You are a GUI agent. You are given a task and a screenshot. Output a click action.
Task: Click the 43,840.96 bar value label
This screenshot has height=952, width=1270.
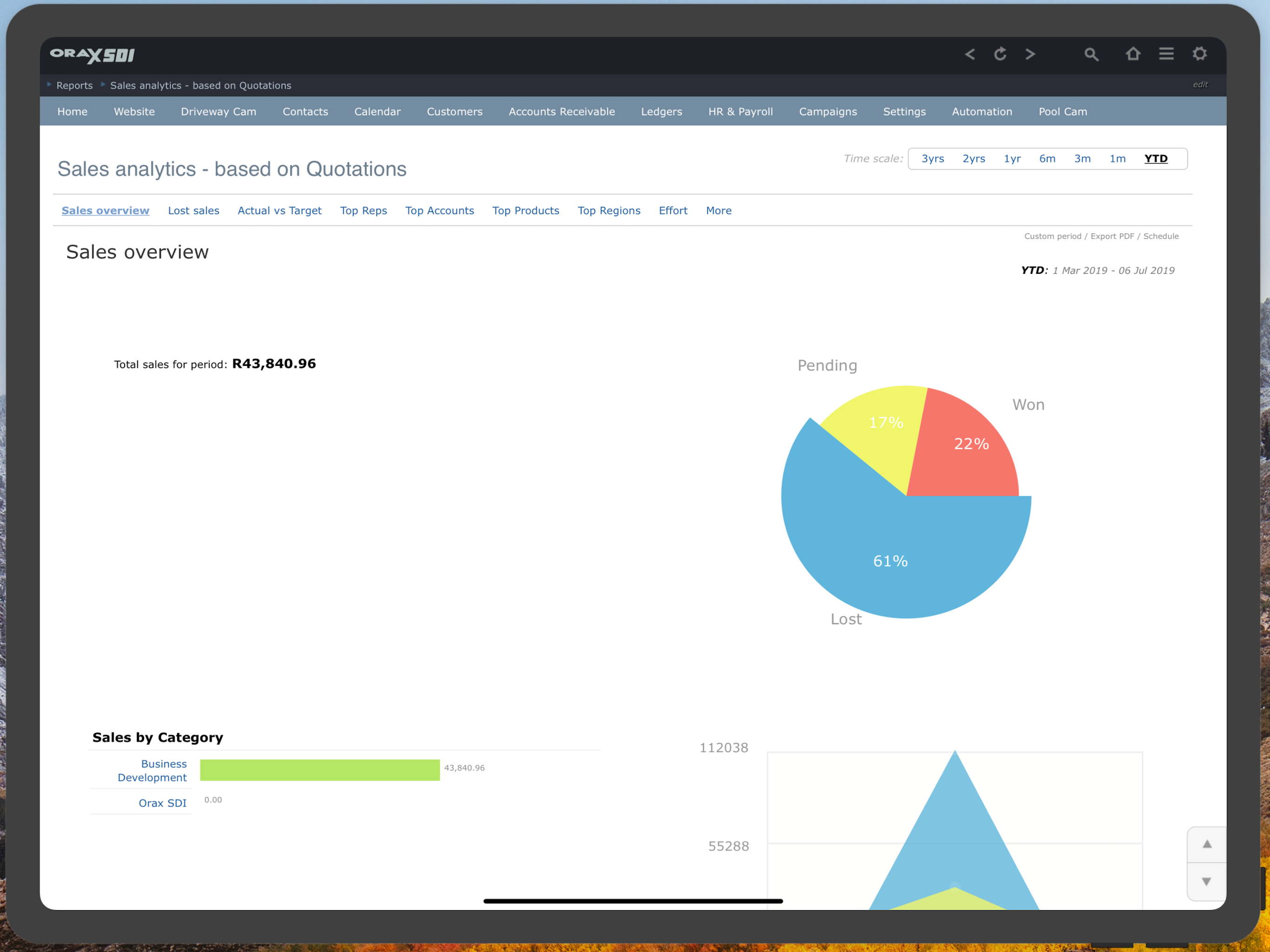pos(464,768)
